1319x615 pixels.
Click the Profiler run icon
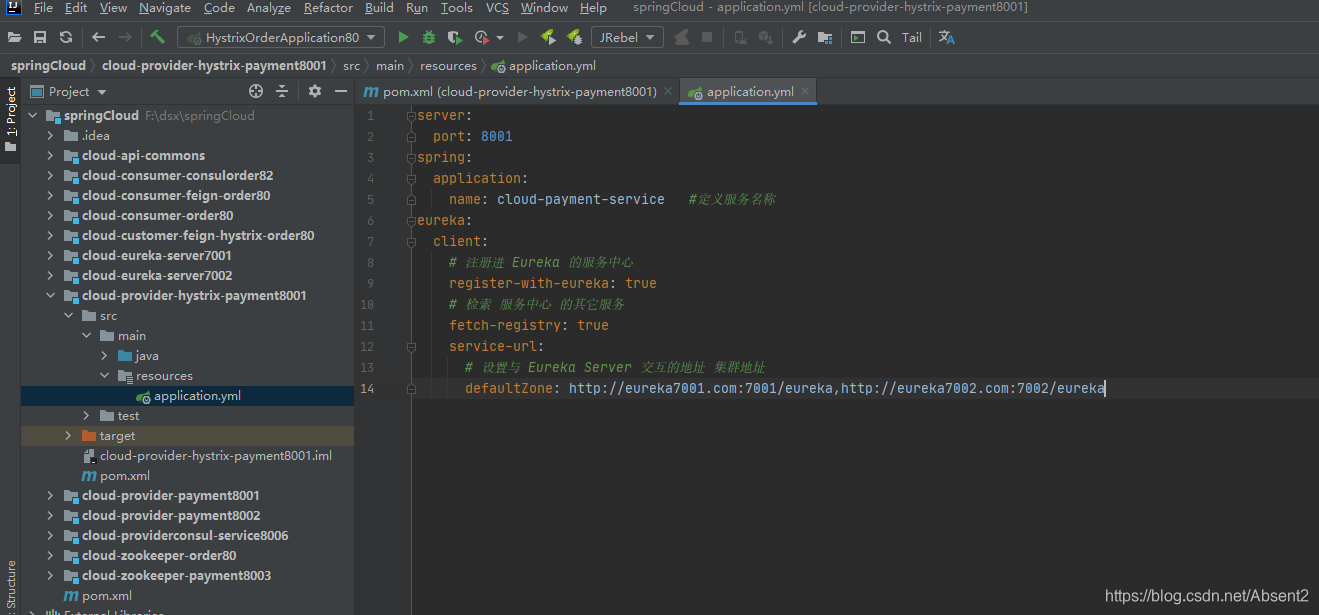click(482, 37)
